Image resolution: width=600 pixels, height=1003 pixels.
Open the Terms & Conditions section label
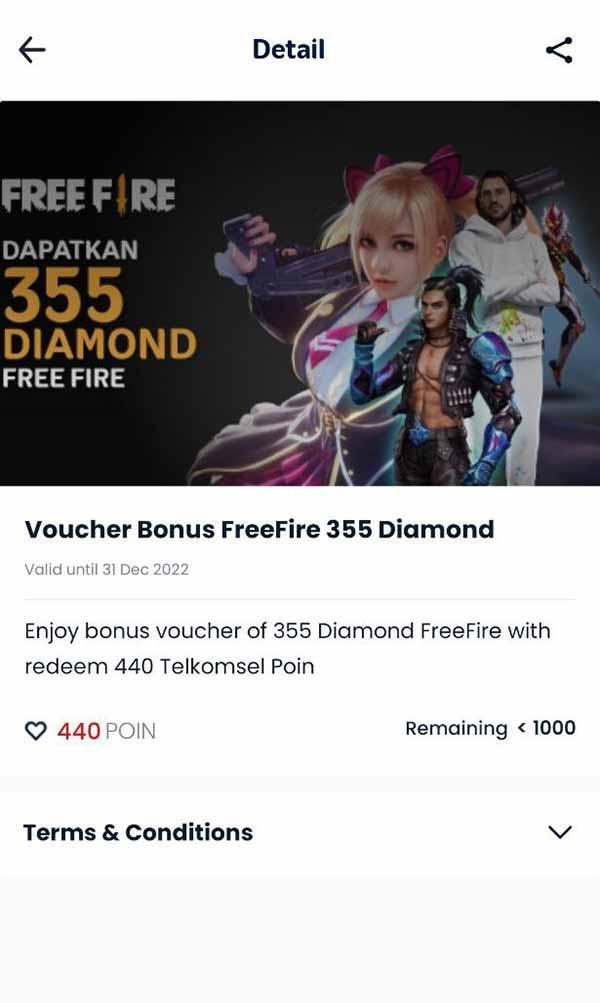[138, 832]
